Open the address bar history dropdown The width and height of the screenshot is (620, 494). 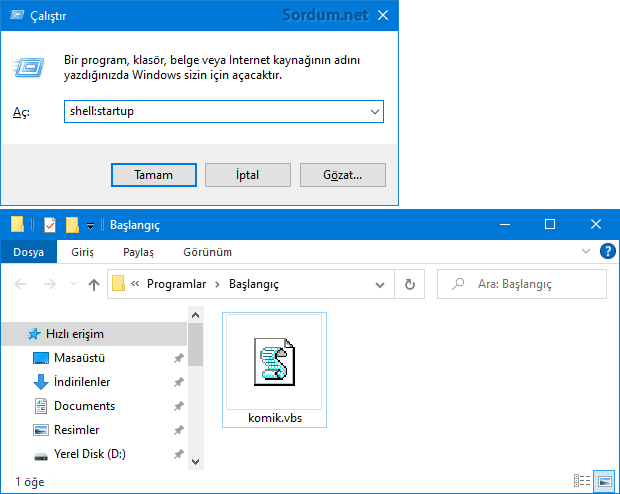click(x=380, y=284)
